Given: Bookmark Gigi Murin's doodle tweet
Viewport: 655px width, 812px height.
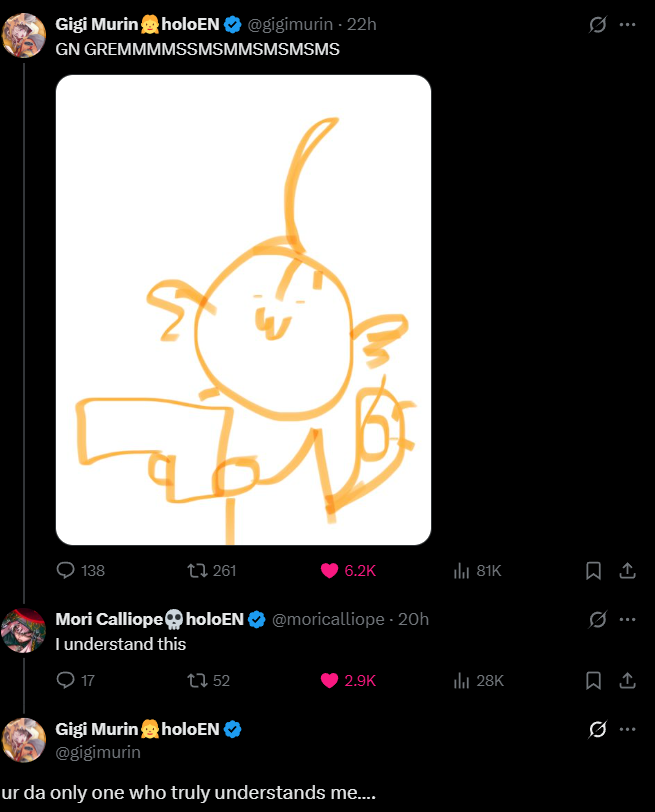Looking at the screenshot, I should 593,570.
